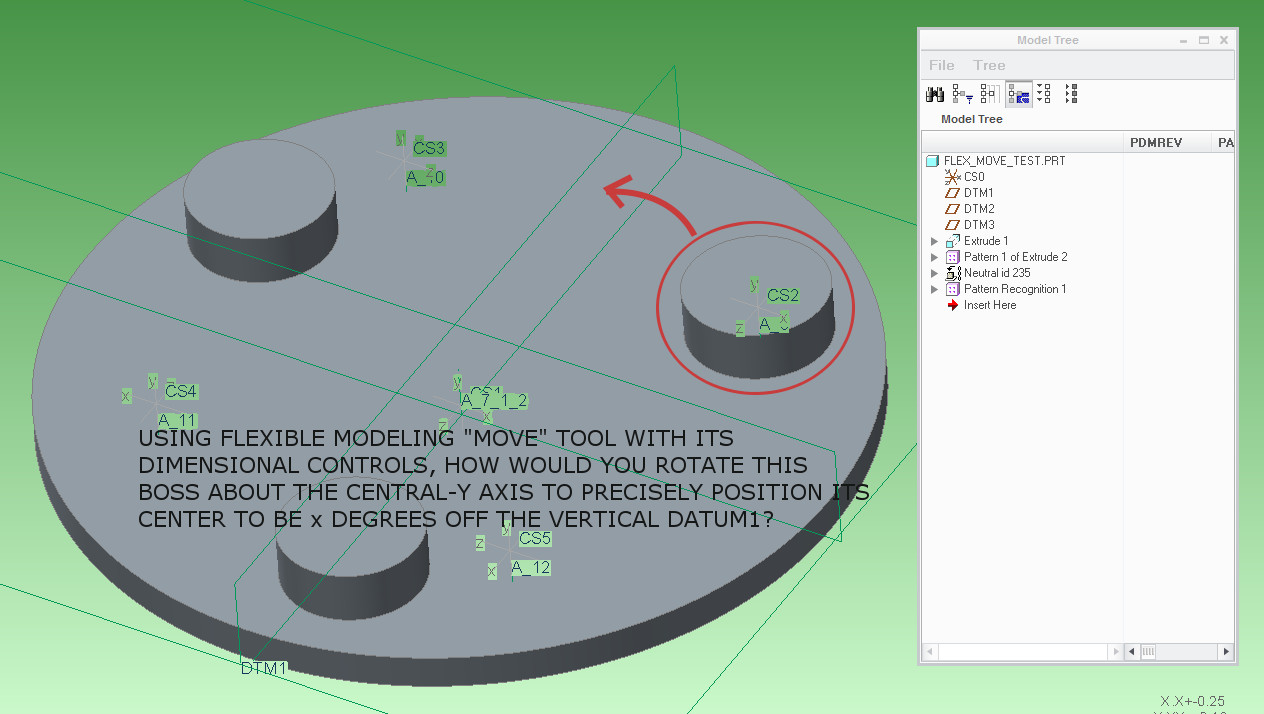Click the Pattern Recognition 1 icon
This screenshot has width=1264, height=714.
click(x=952, y=289)
